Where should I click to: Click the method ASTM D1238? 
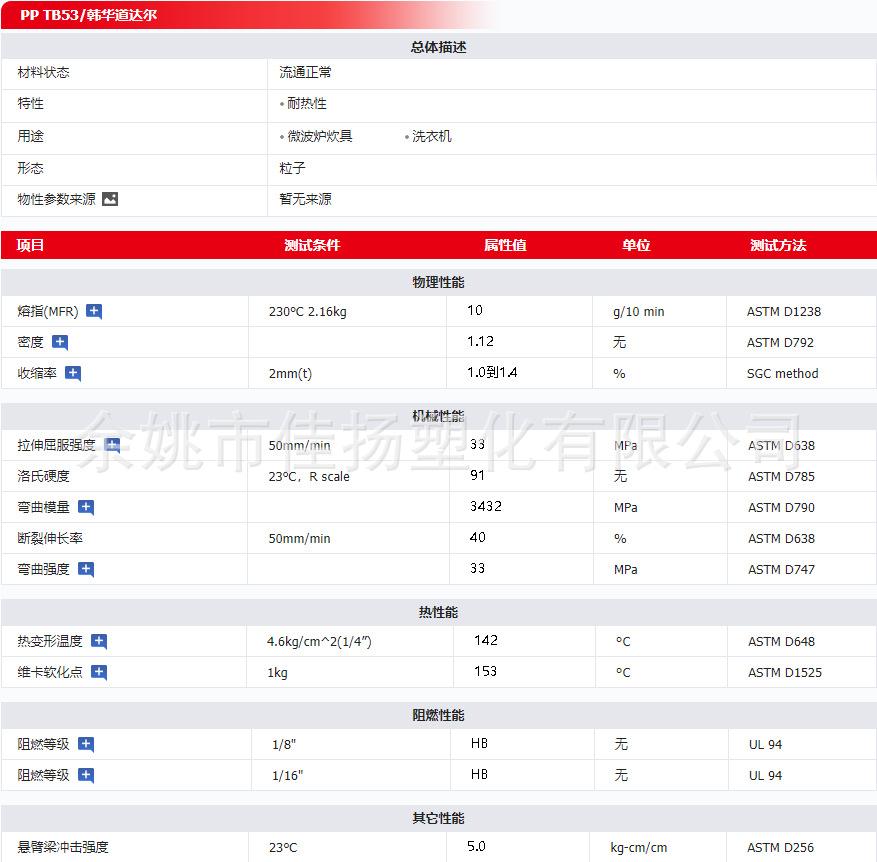[x=784, y=312]
